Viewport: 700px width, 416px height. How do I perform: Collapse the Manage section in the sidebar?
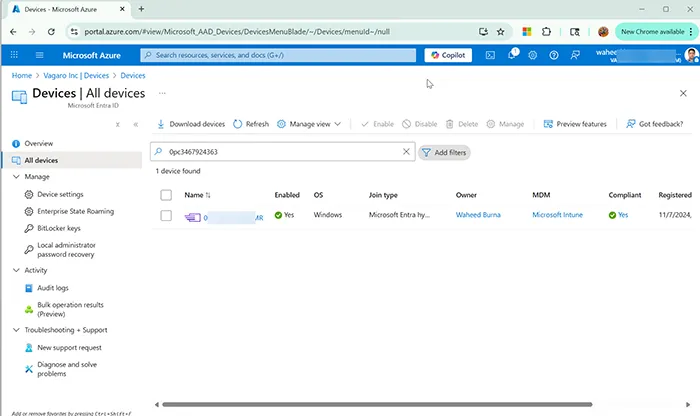pyautogui.click(x=16, y=177)
